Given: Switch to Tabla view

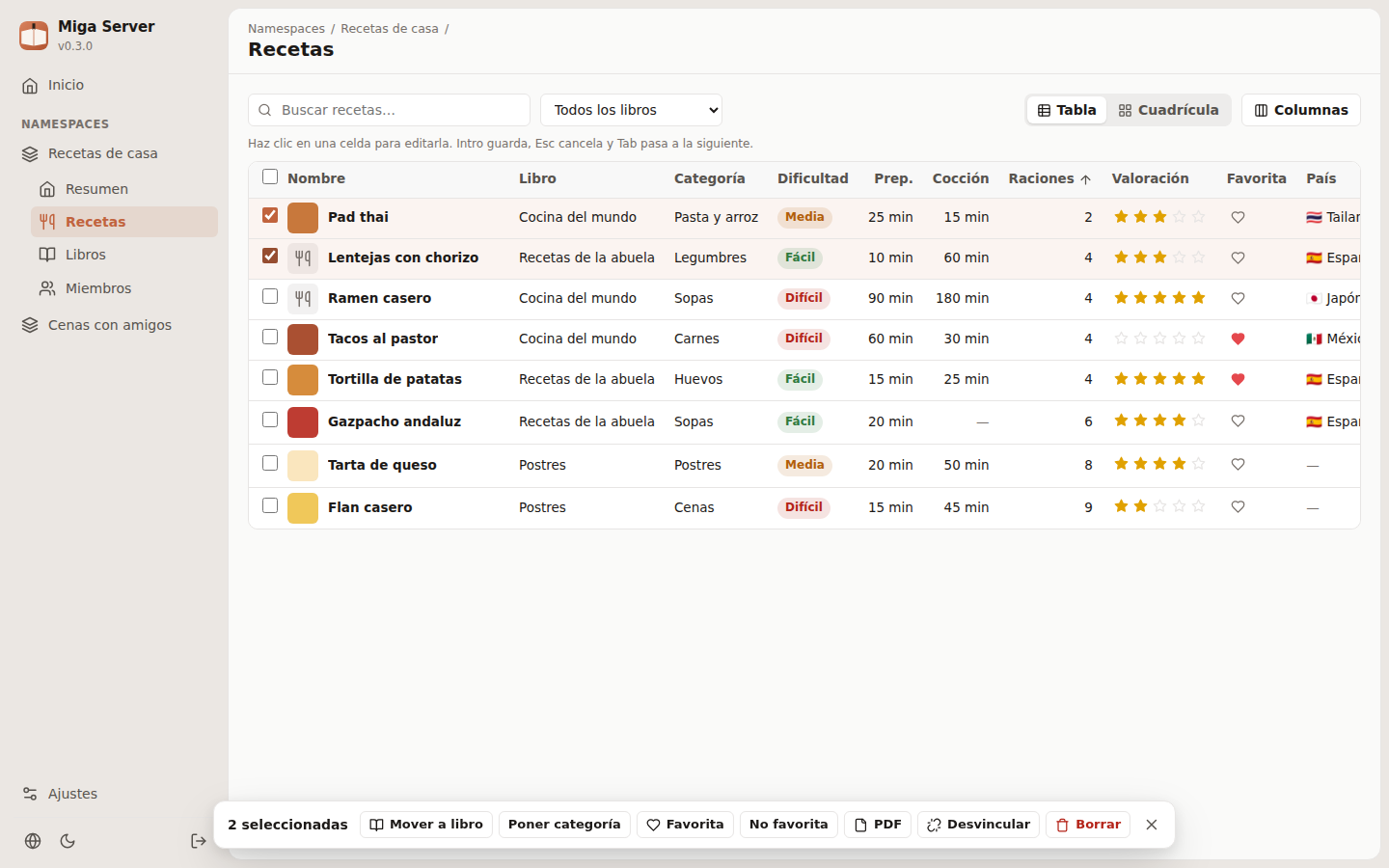Looking at the screenshot, I should click(x=1067, y=110).
